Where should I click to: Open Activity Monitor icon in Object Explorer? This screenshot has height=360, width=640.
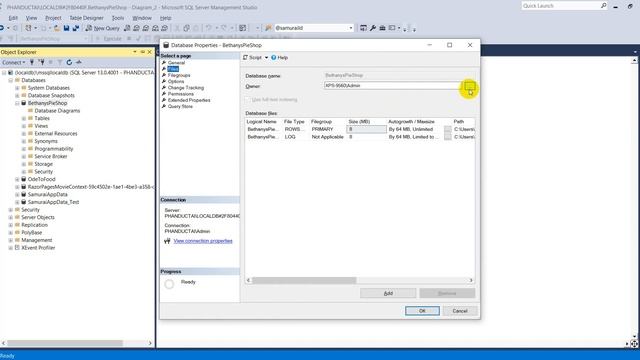[79, 62]
